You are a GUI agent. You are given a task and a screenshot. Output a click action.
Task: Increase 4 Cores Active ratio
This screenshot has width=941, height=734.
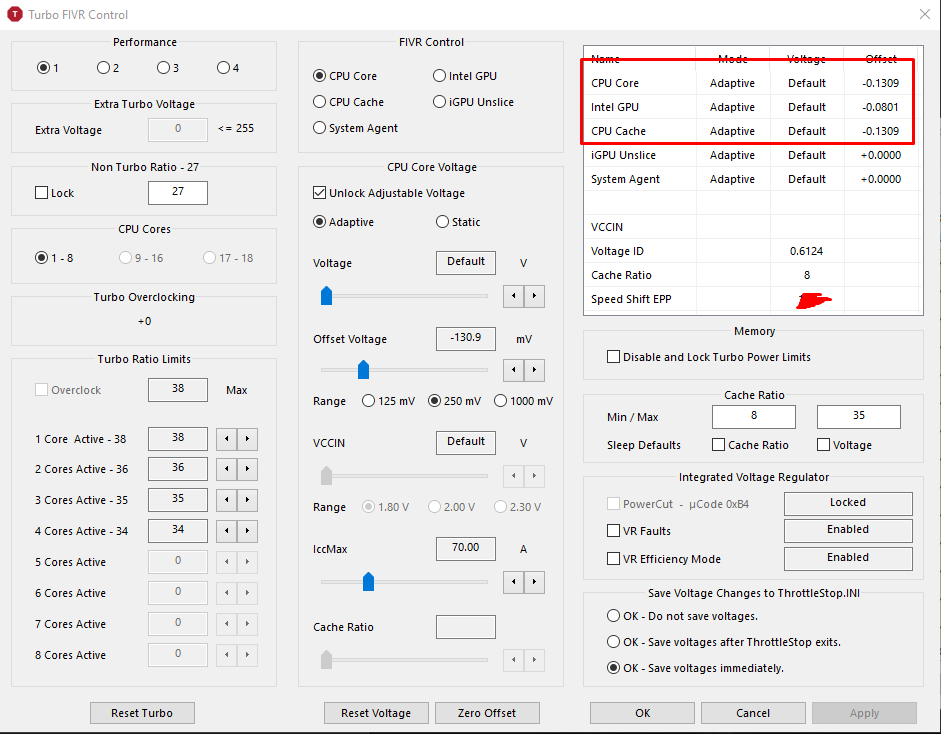coord(247,531)
